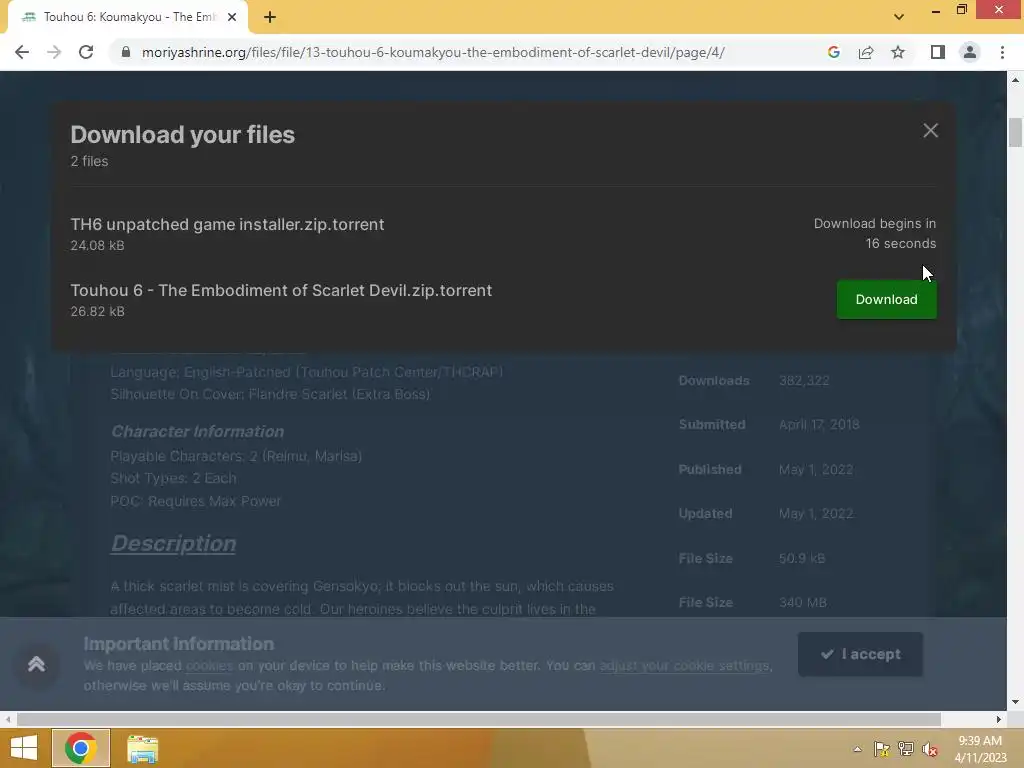
Task: Open the Action Center flag icon
Action: click(x=881, y=749)
